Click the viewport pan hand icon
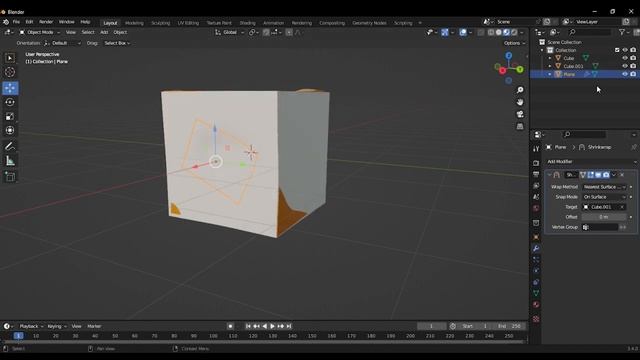This screenshot has height=360, width=640. (520, 102)
